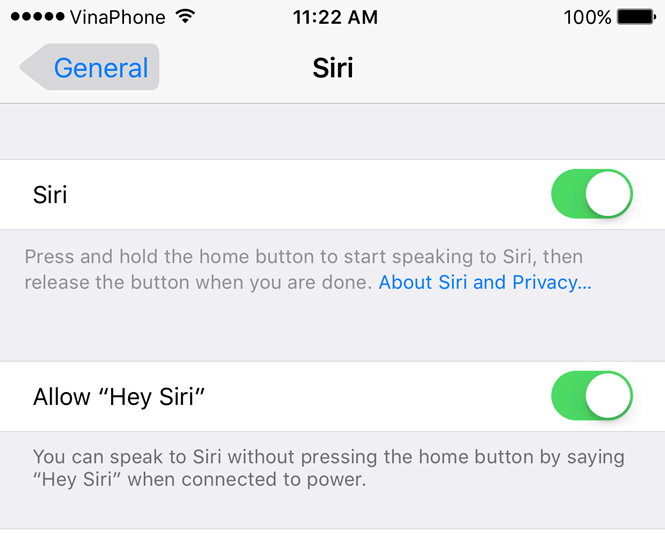Tap the 100% battery percentage text
The image size is (665, 533).
tap(587, 17)
